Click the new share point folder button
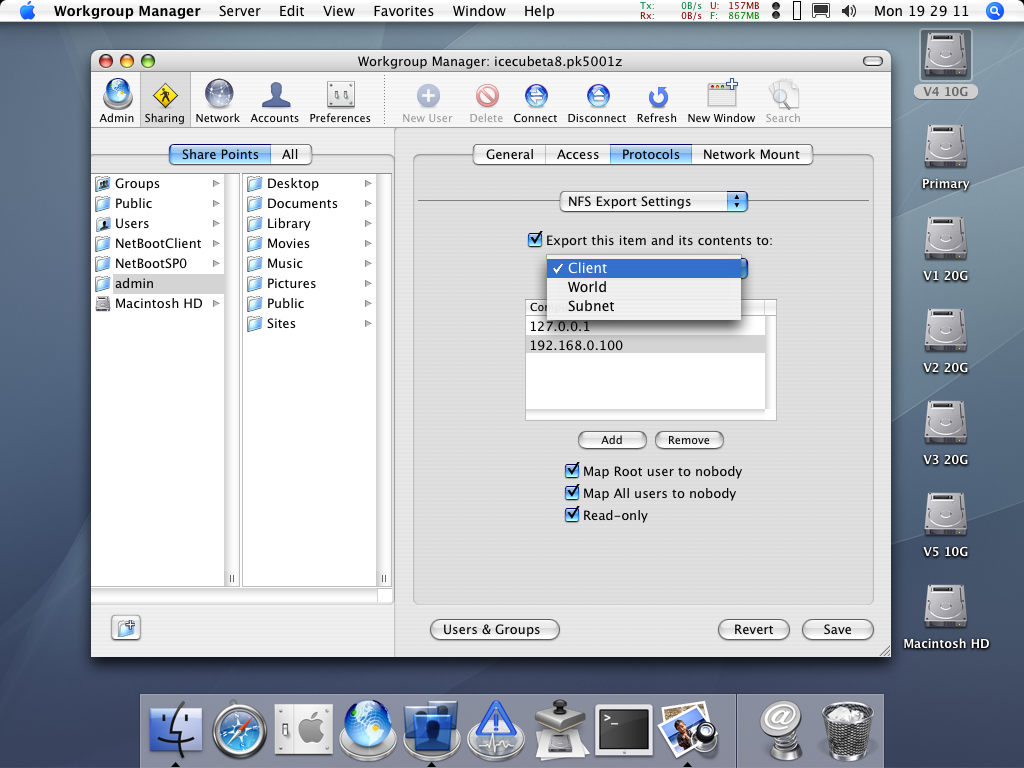 126,628
